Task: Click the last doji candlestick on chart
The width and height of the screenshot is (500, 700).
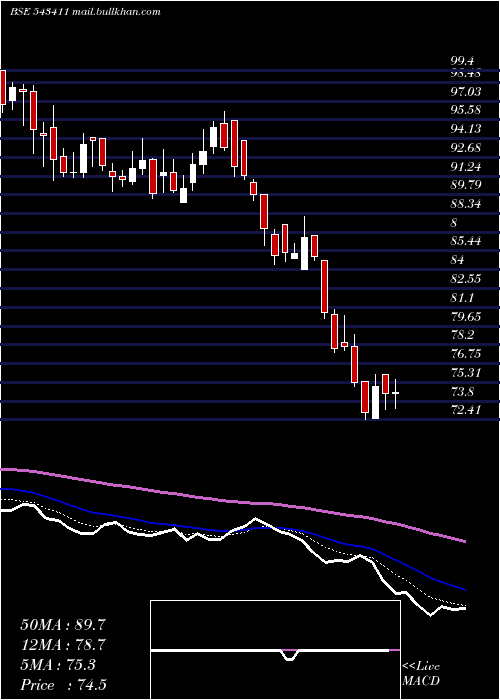Action: point(396,393)
